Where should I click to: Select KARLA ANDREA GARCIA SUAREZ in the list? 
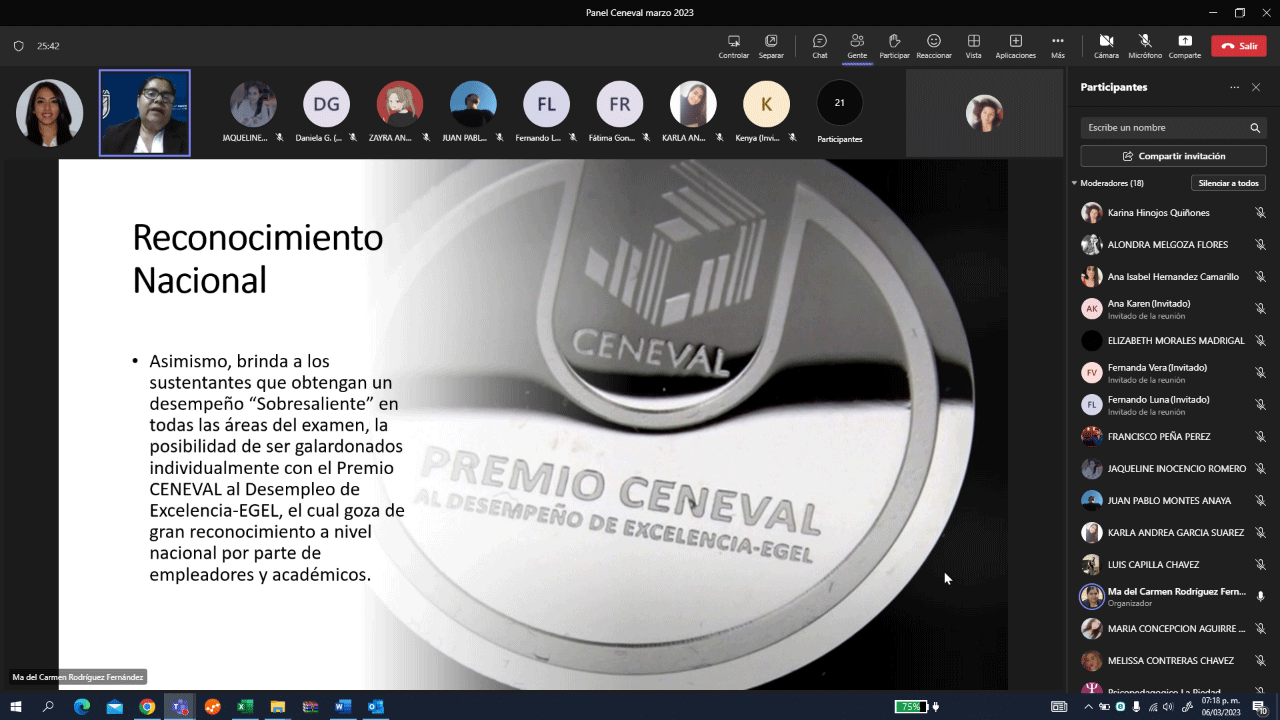[x=1172, y=533]
